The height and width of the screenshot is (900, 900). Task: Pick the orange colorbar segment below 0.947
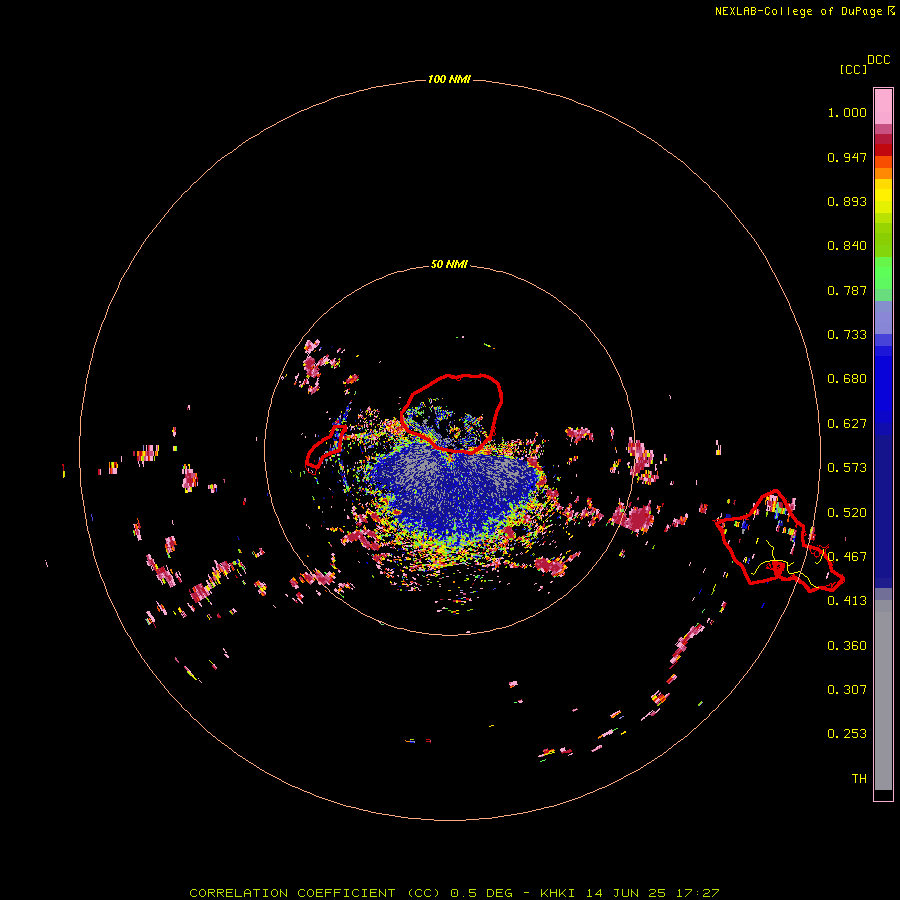coord(883,173)
